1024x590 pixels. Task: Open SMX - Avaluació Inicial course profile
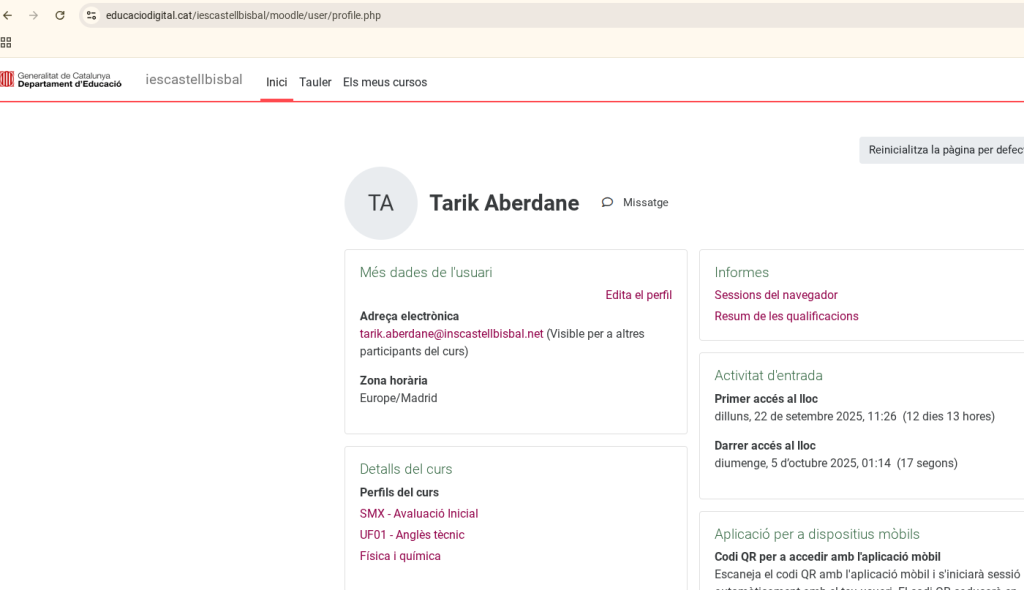(x=419, y=514)
